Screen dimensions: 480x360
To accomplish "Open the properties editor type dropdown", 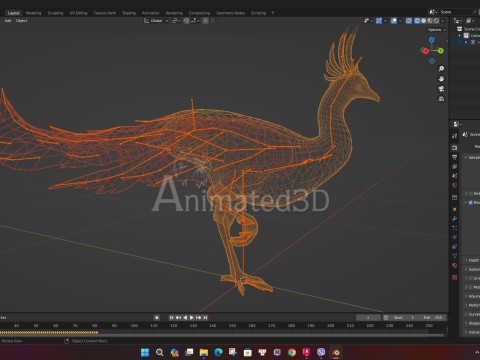I will coord(457,124).
